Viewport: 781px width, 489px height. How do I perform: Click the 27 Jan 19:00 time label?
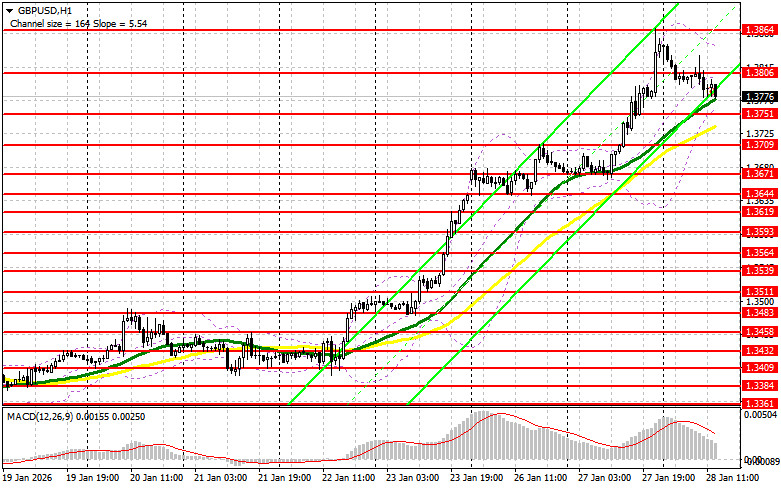tap(668, 478)
